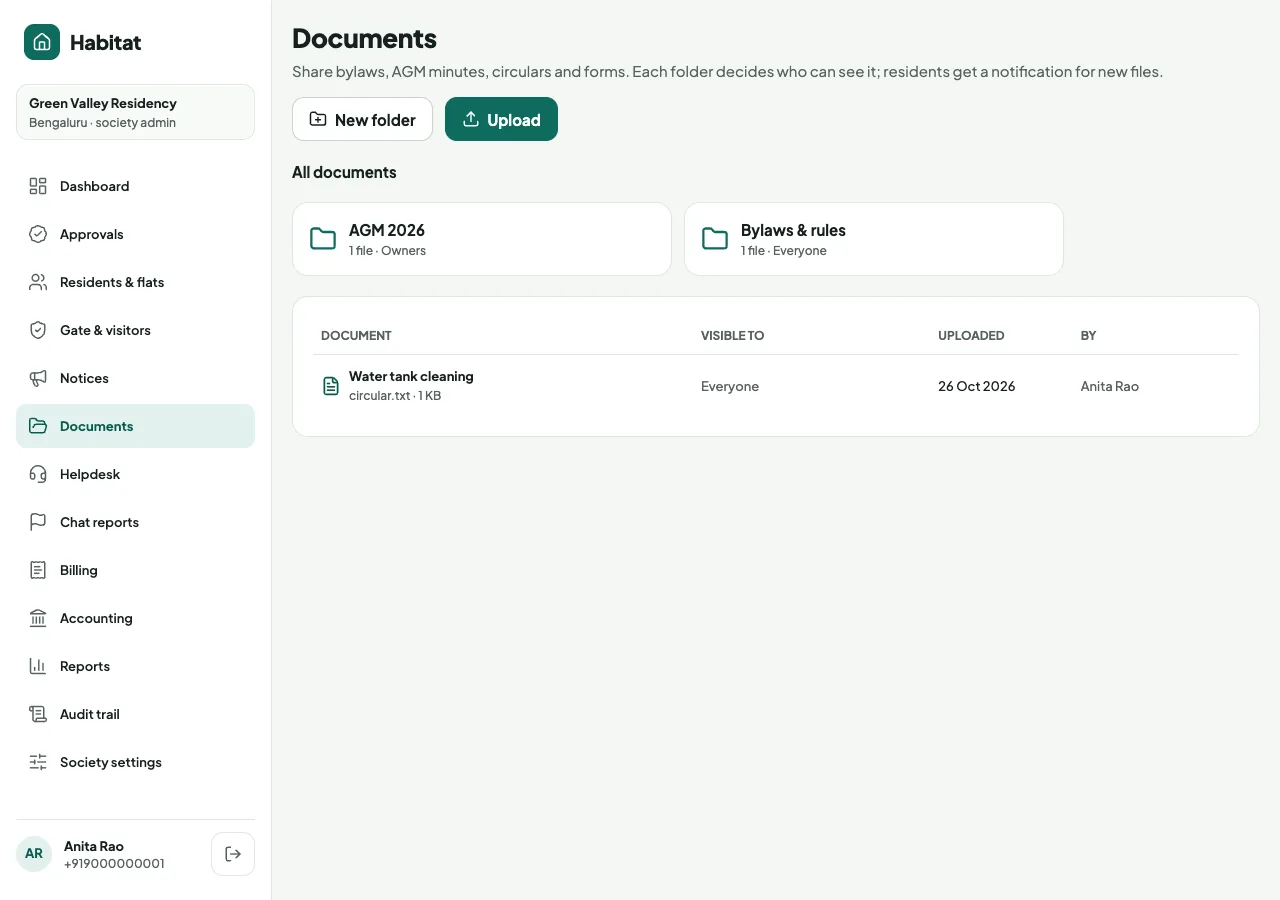Go to the Approvals section
Viewport: 1280px width, 900px height.
pyautogui.click(x=135, y=234)
